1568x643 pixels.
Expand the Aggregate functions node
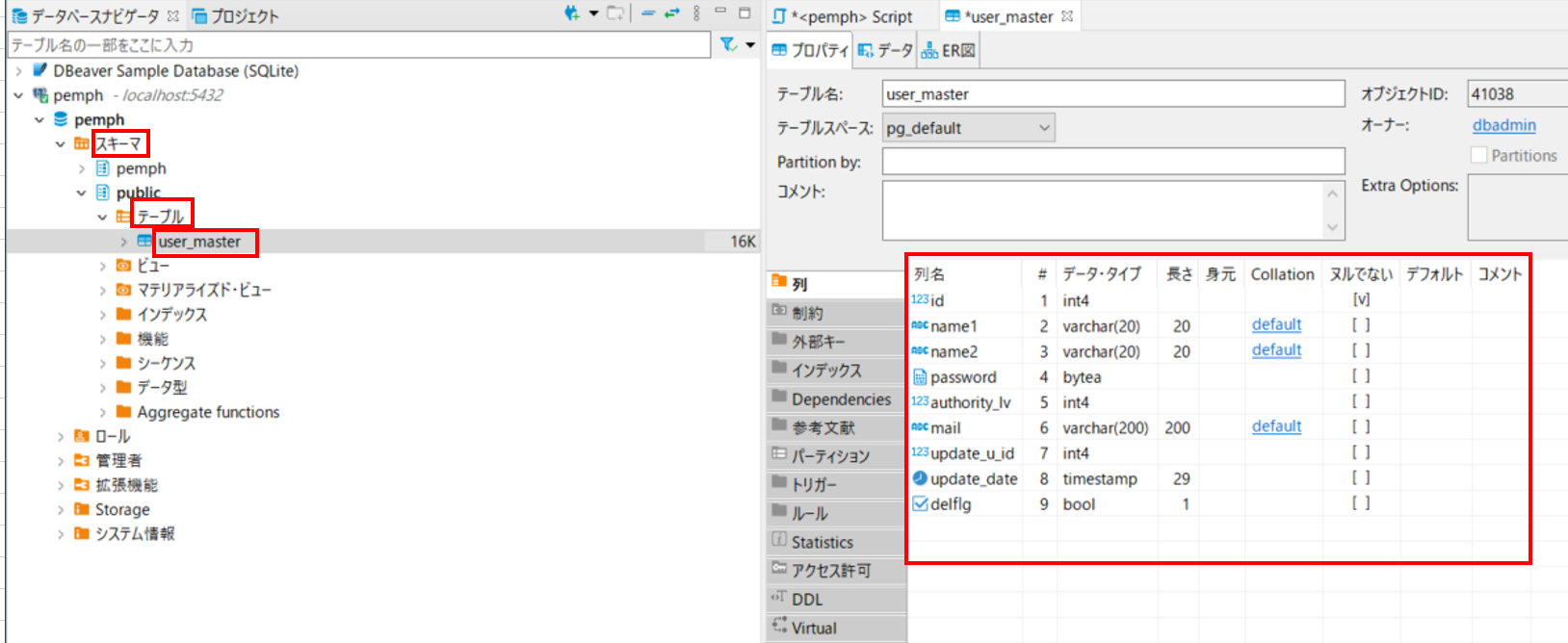pos(103,412)
